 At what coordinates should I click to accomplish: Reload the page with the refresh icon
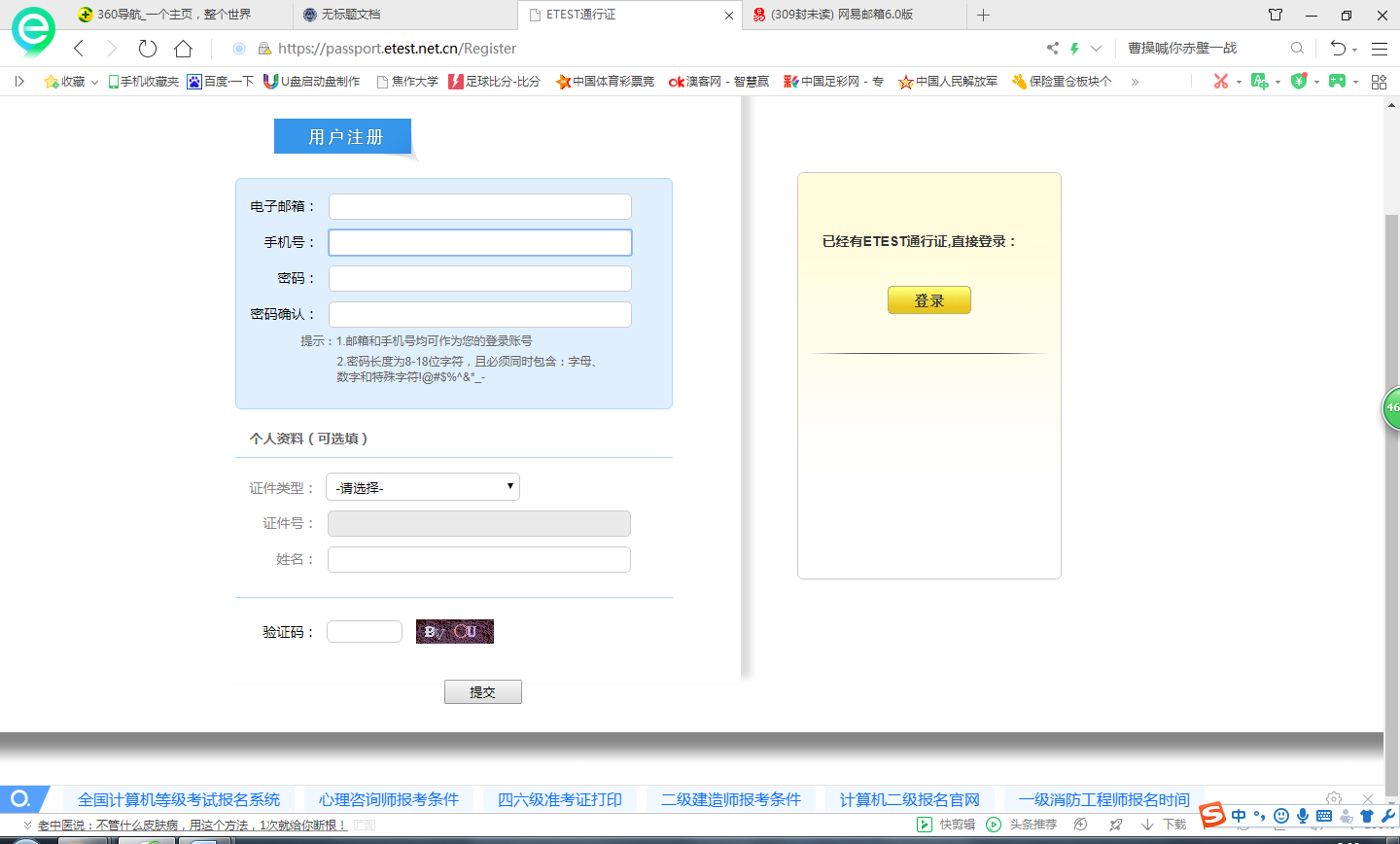tap(147, 49)
